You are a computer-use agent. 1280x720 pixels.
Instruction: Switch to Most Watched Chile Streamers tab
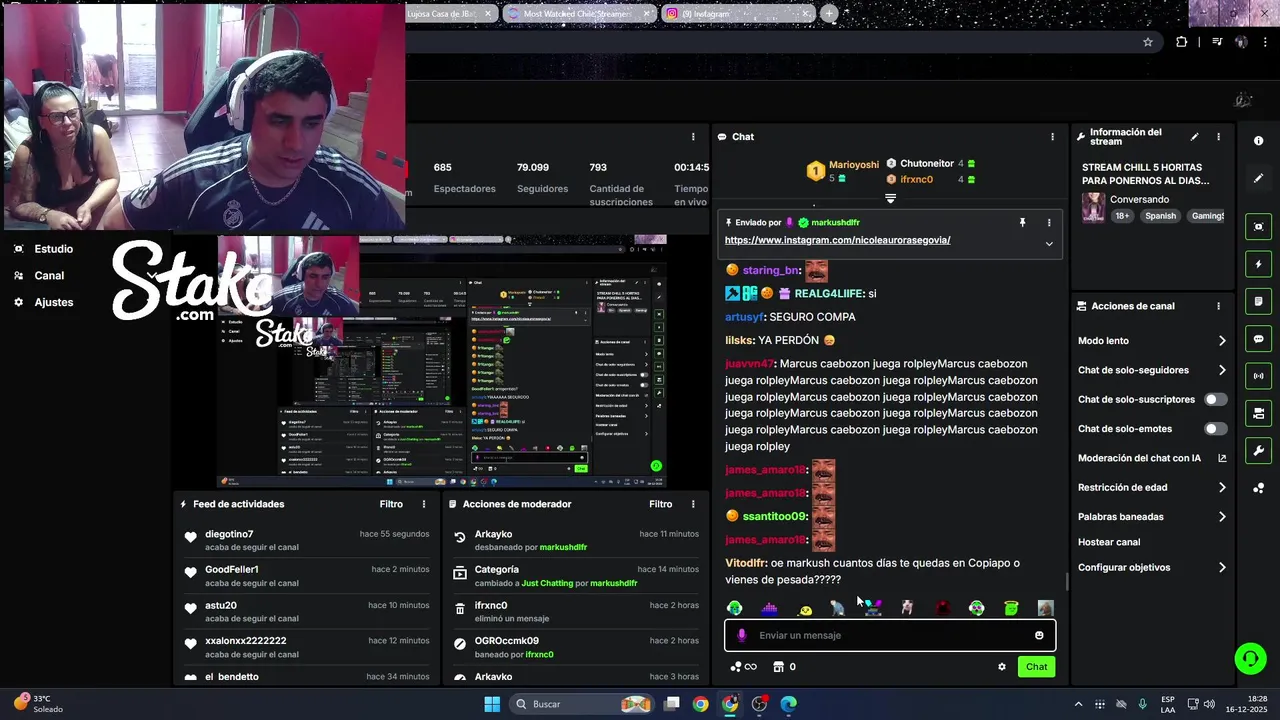tap(578, 14)
